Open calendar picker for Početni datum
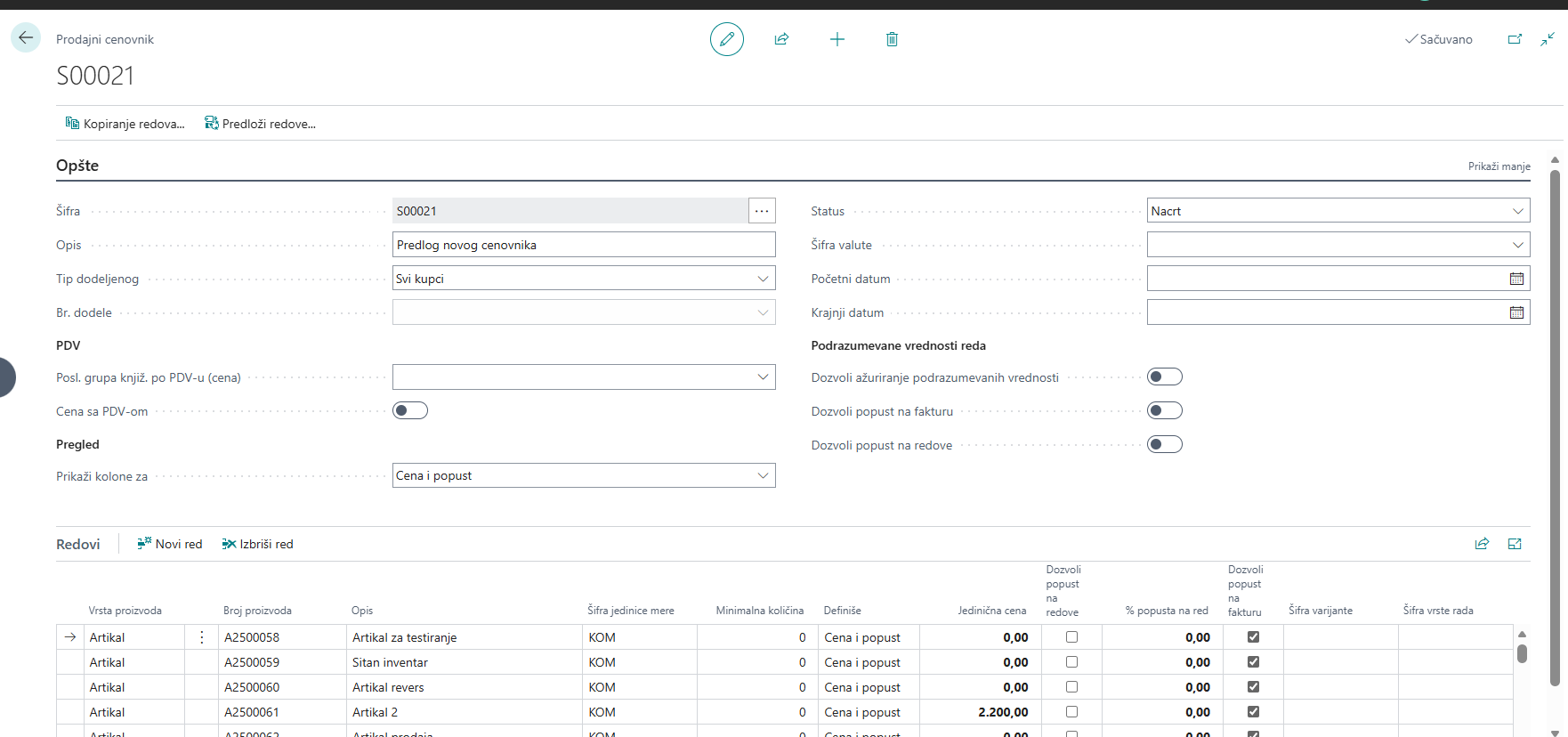1568x737 pixels. (x=1516, y=279)
